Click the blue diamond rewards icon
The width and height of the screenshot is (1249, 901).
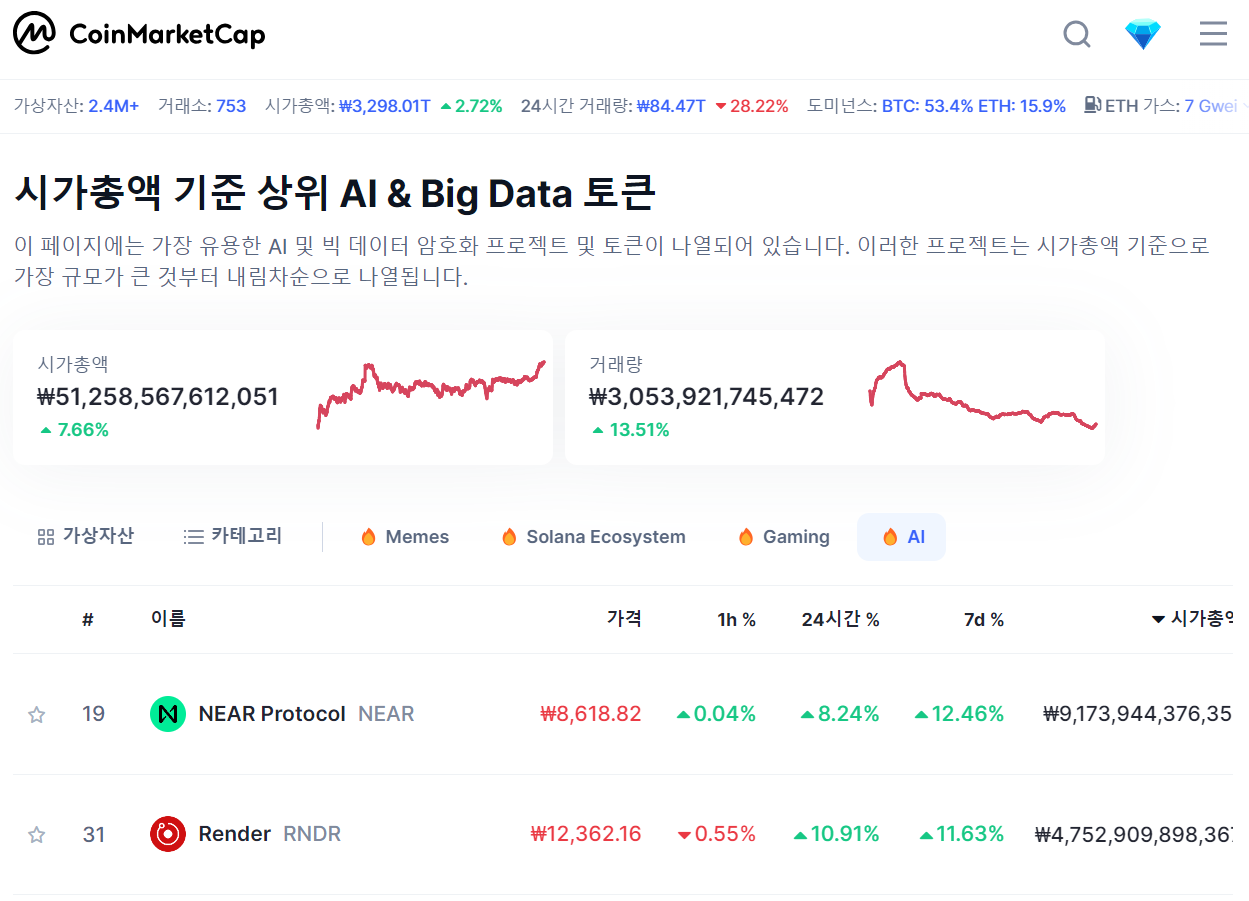1143,33
